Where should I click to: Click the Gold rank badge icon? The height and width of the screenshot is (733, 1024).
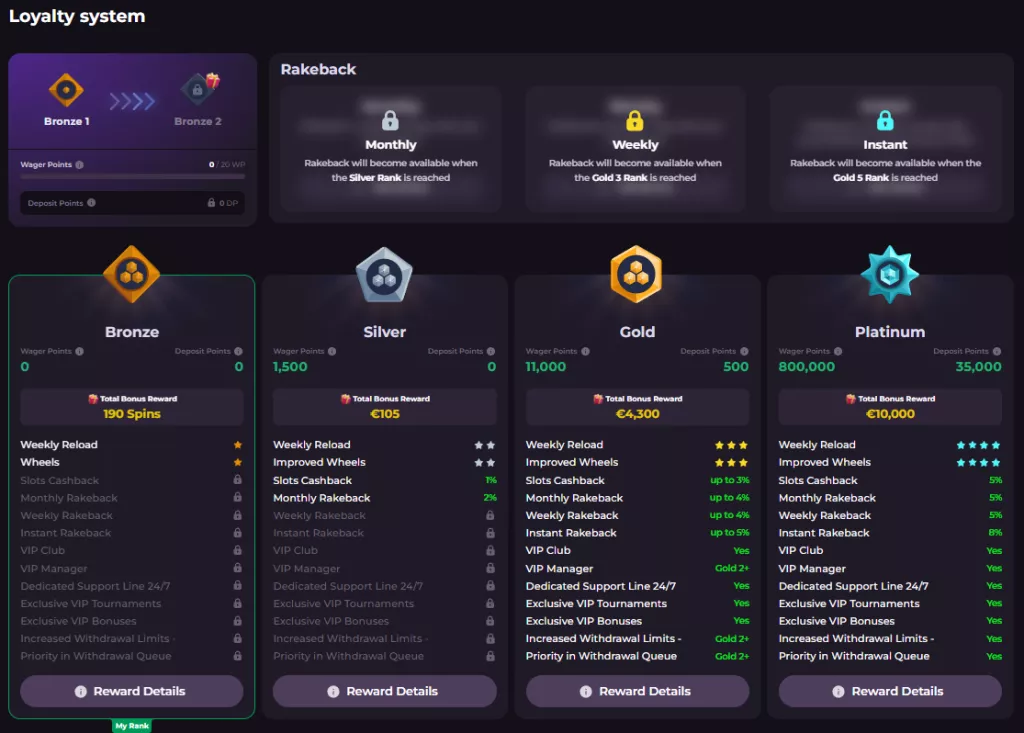pos(637,274)
